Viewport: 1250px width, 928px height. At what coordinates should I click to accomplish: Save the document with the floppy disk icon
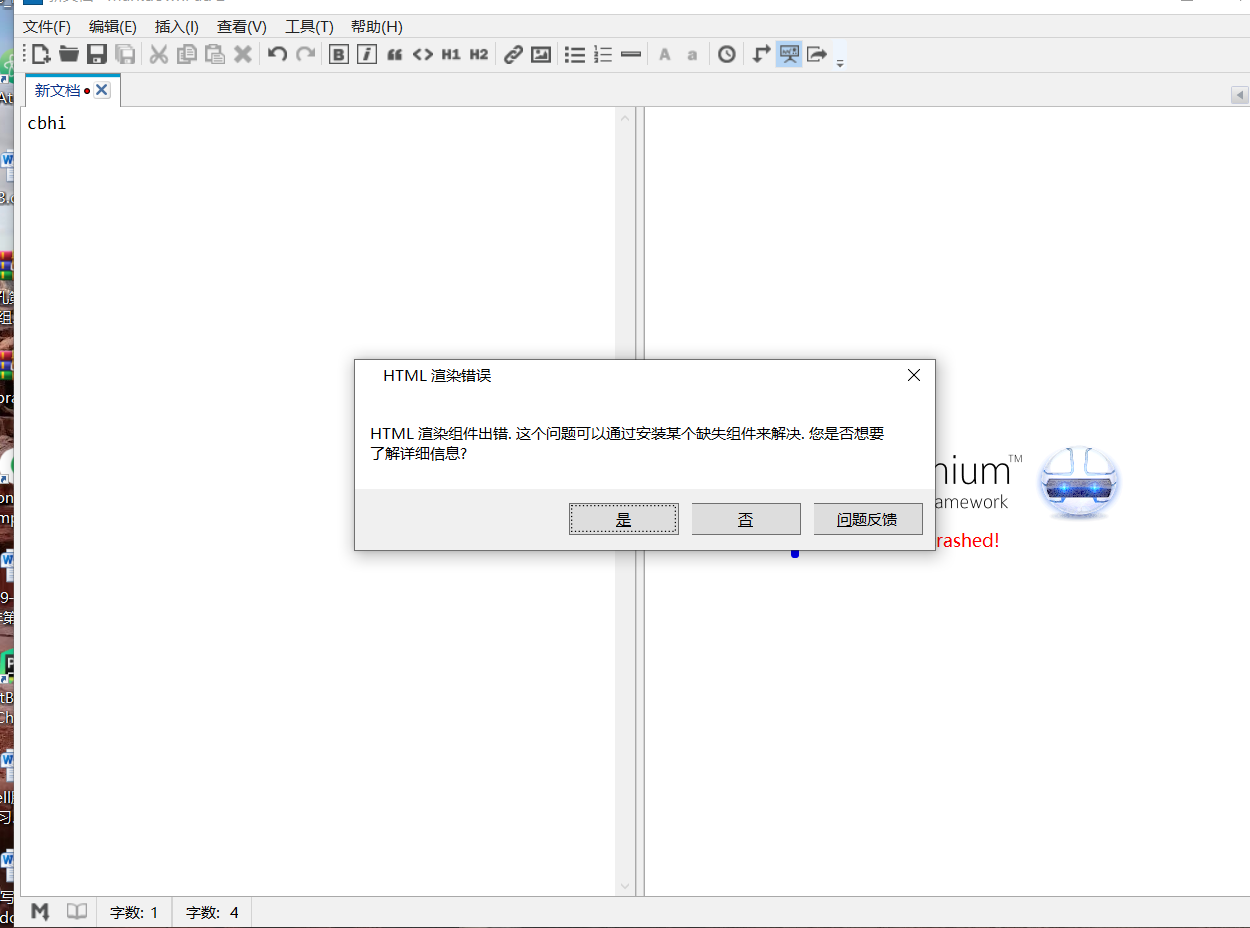pos(97,54)
